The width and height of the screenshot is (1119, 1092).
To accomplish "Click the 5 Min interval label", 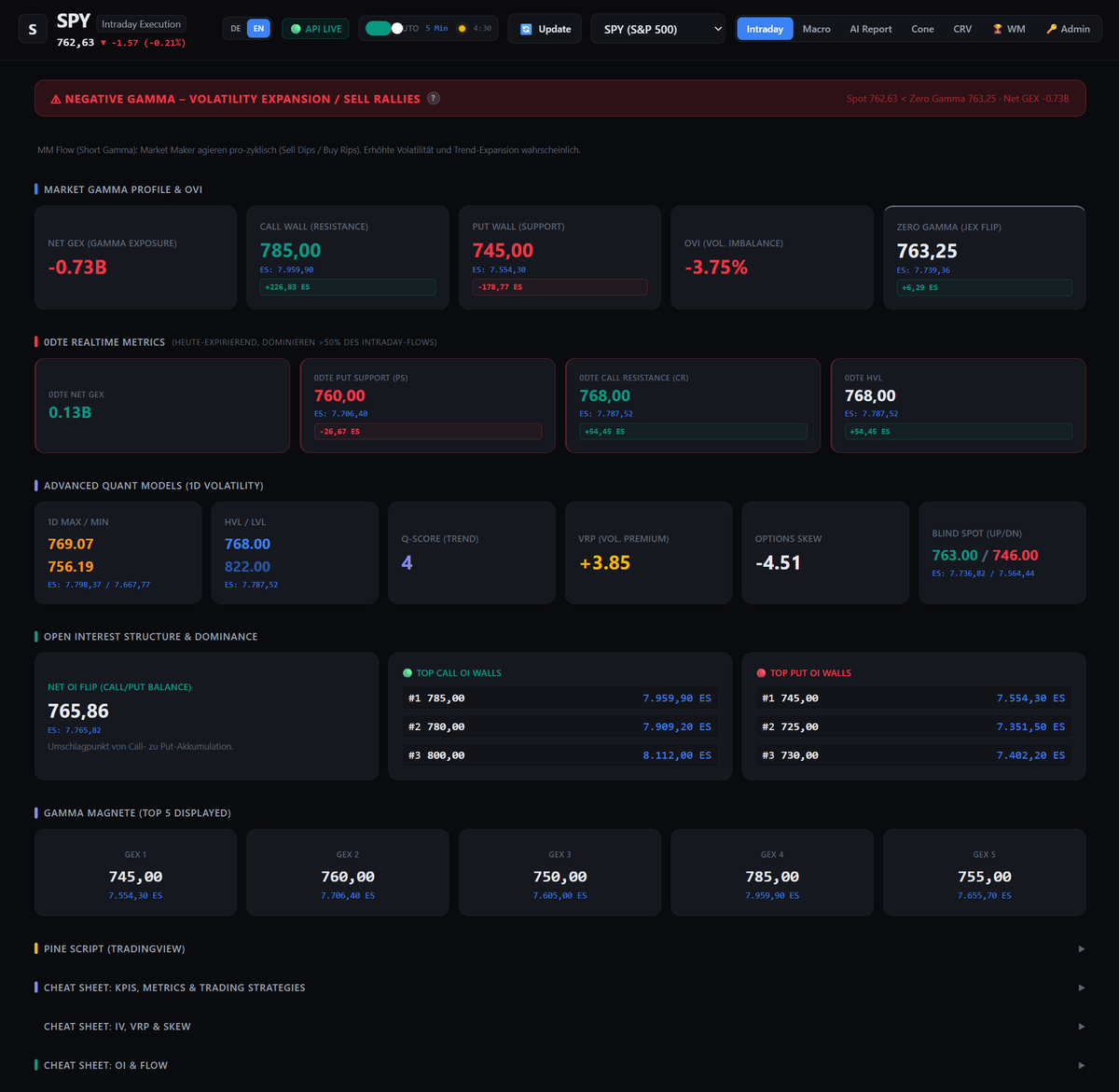I will [x=436, y=29].
